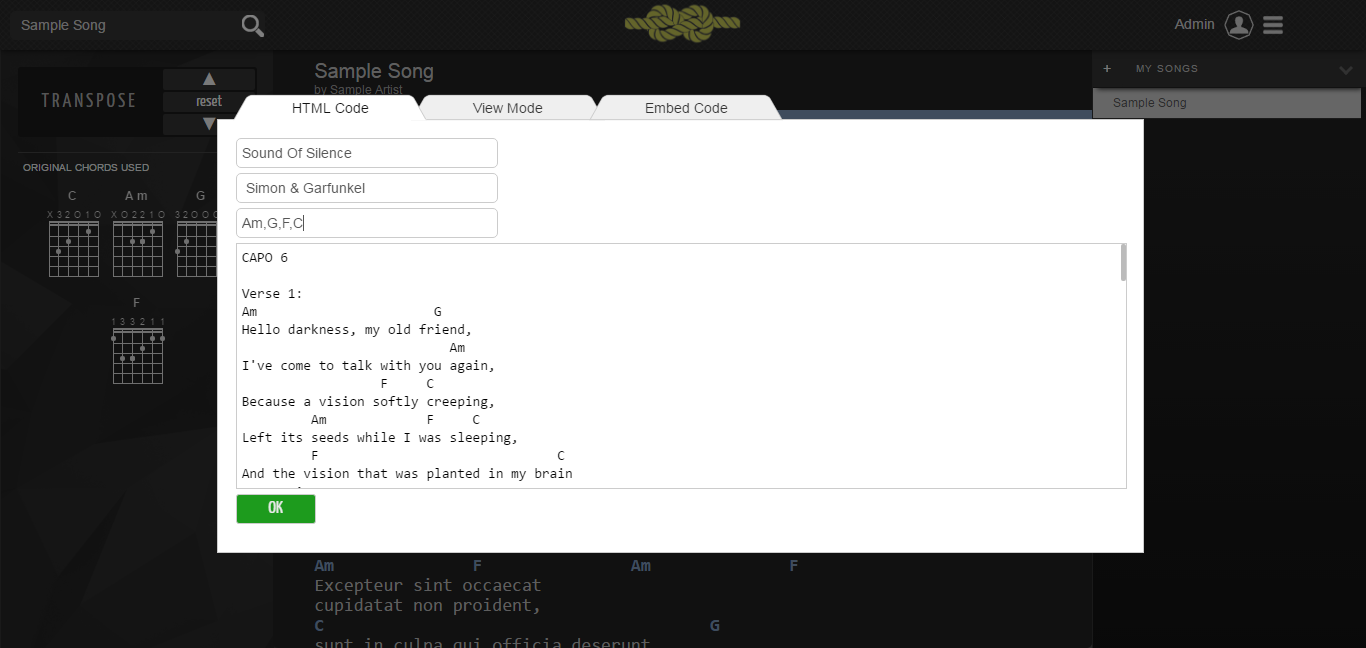Click the green OK button
Screen dimensions: 1366x648
[x=276, y=508]
